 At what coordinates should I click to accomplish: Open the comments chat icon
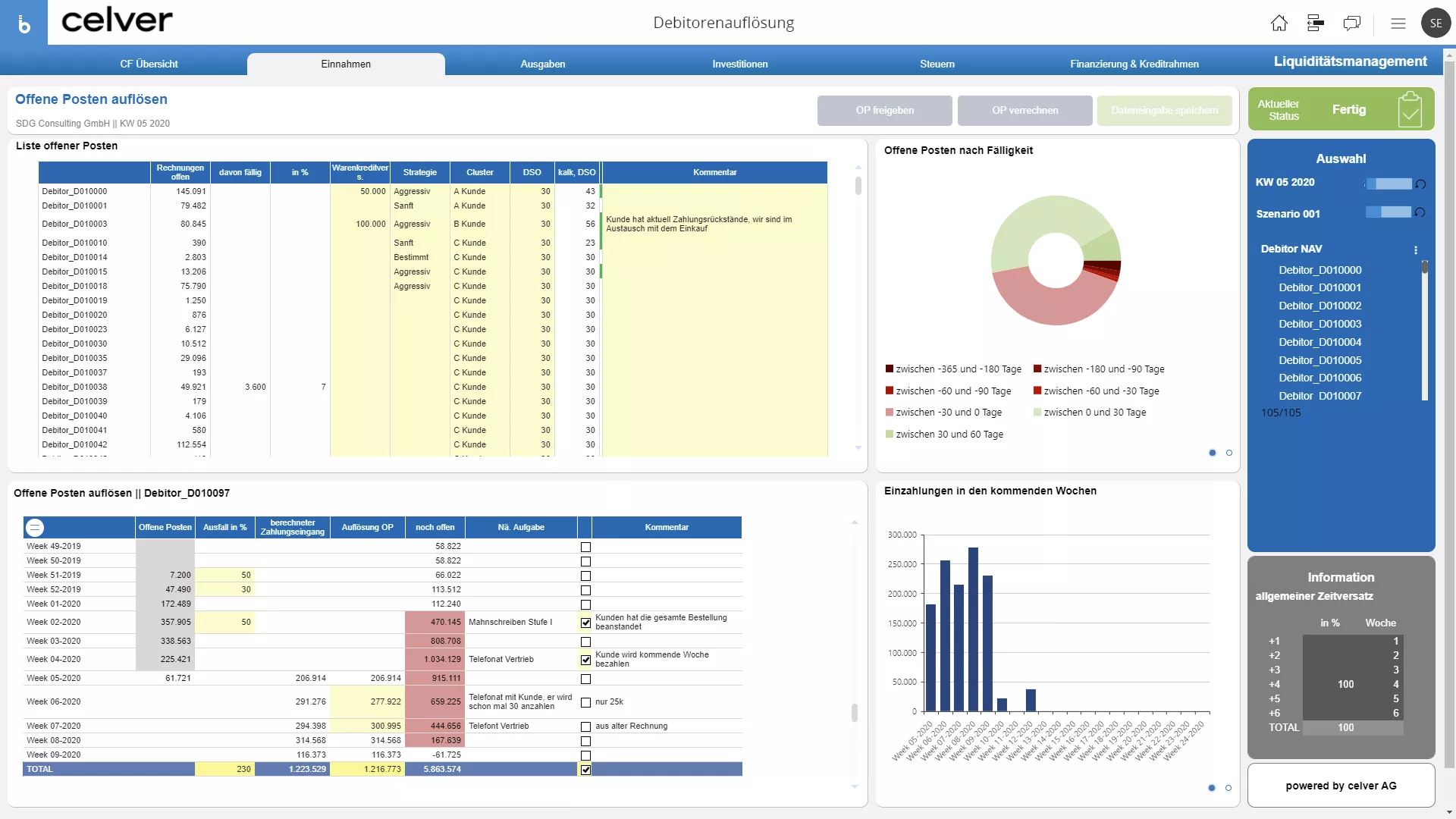pos(1352,23)
